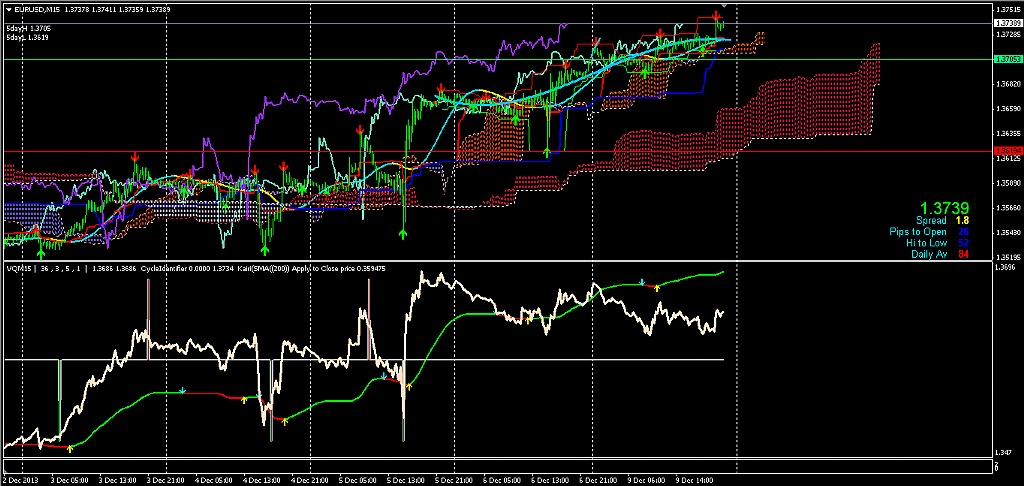Click the Daily Av 84 info line
The height and width of the screenshot is (486, 1024).
[x=940, y=254]
